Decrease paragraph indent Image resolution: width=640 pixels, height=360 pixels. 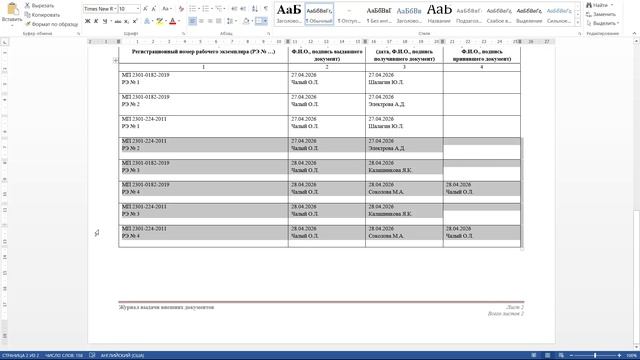click(234, 9)
